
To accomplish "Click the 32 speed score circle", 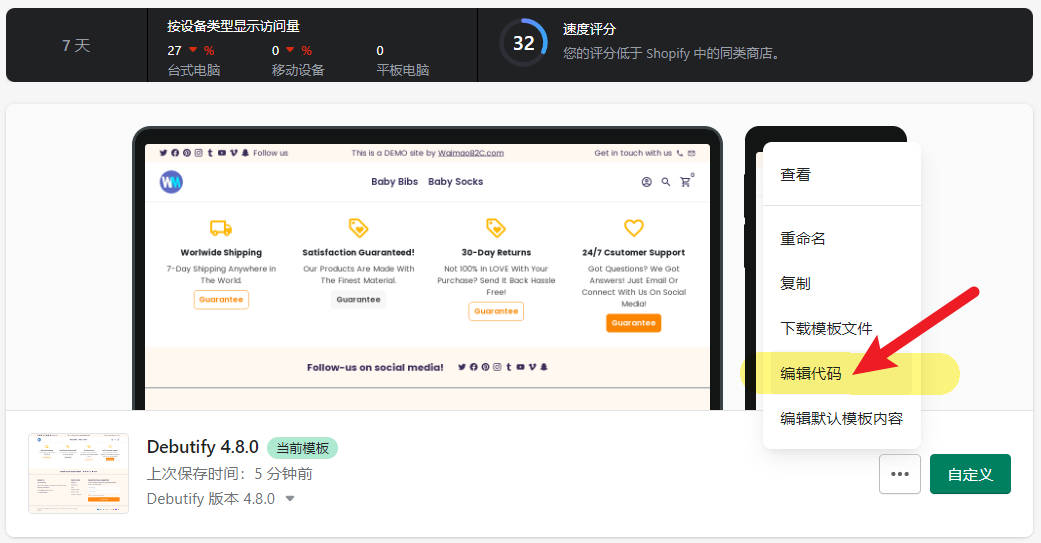I will [523, 43].
